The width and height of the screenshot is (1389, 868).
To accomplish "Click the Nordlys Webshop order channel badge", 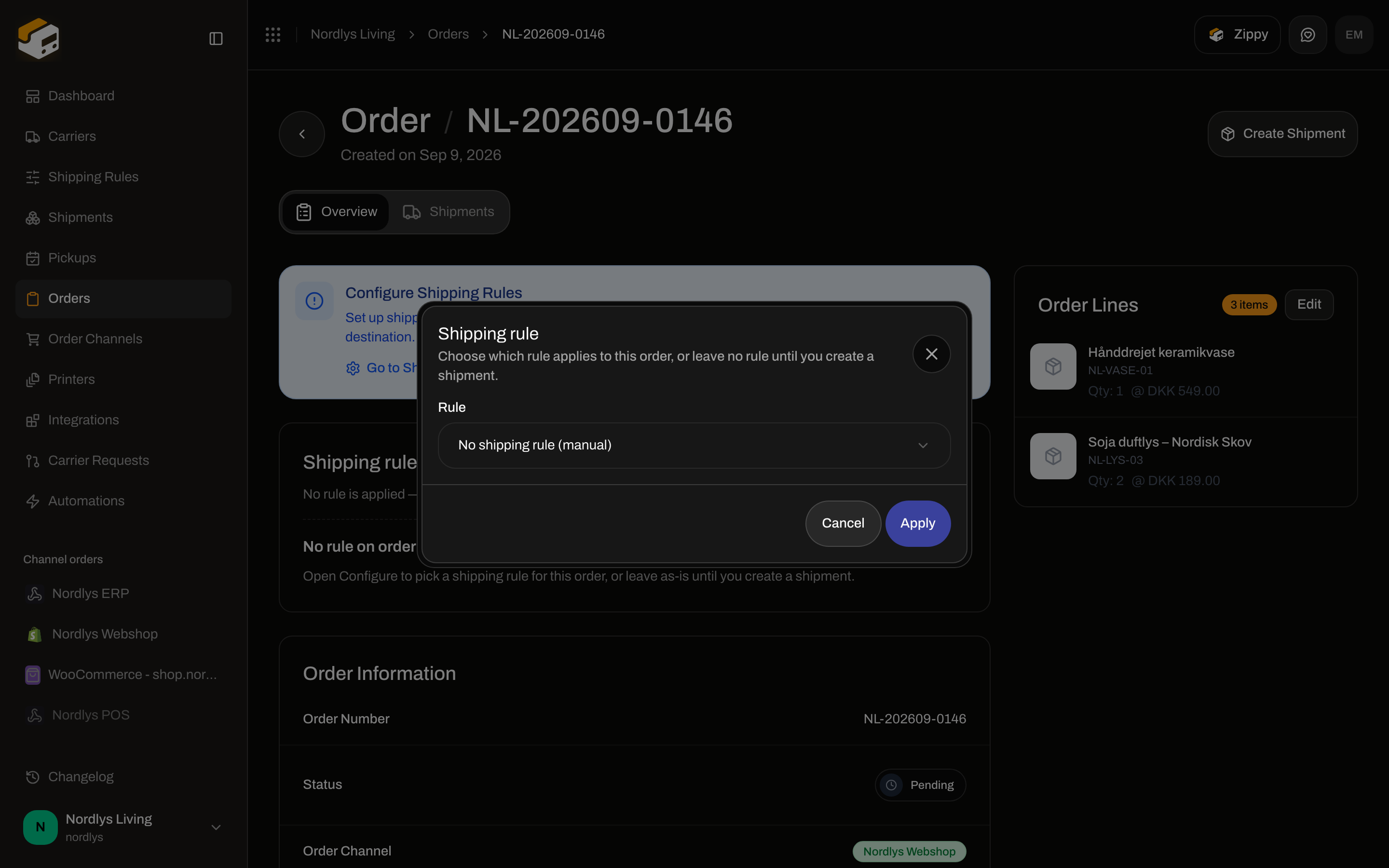I will pyautogui.click(x=909, y=851).
